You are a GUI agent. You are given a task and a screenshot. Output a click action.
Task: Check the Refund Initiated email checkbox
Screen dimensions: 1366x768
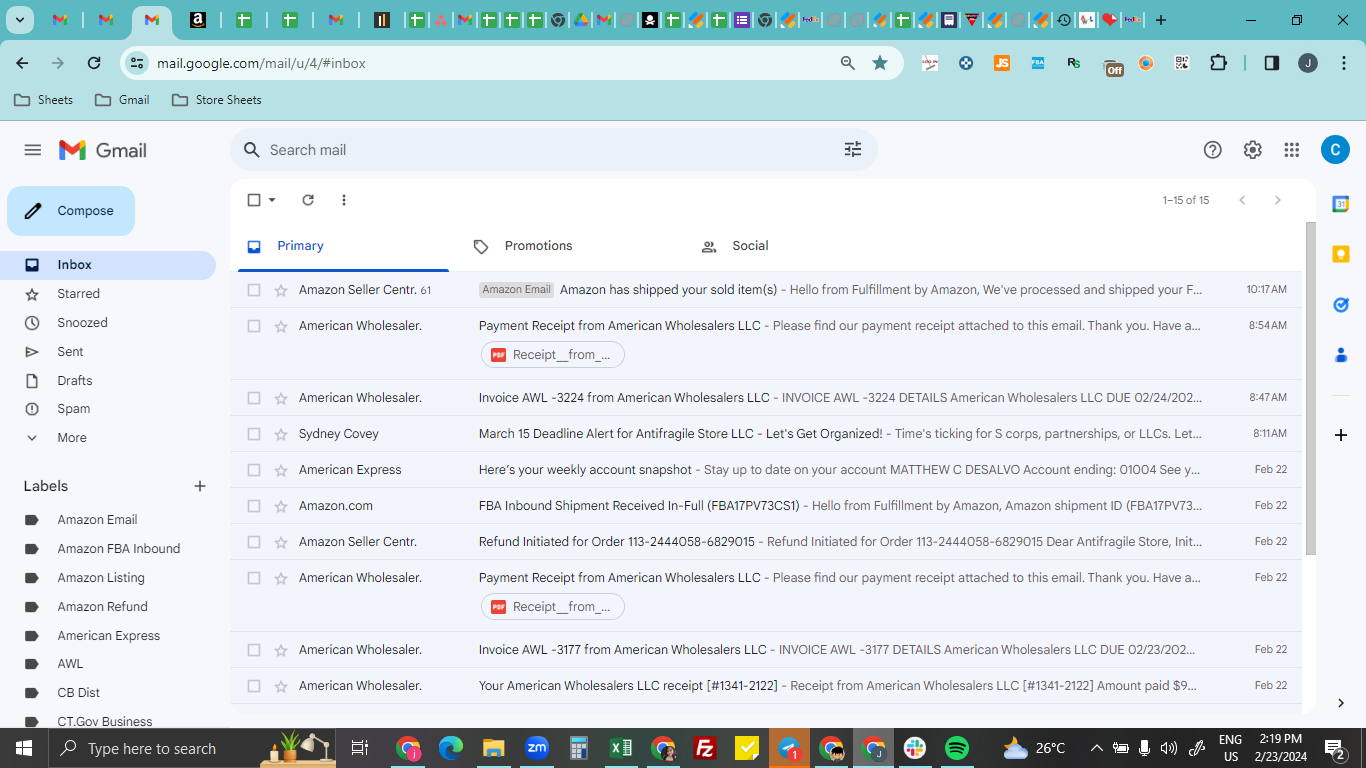click(x=254, y=542)
